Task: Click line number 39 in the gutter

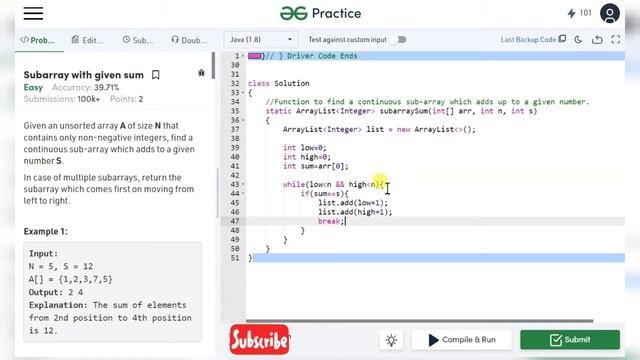Action: [x=235, y=148]
